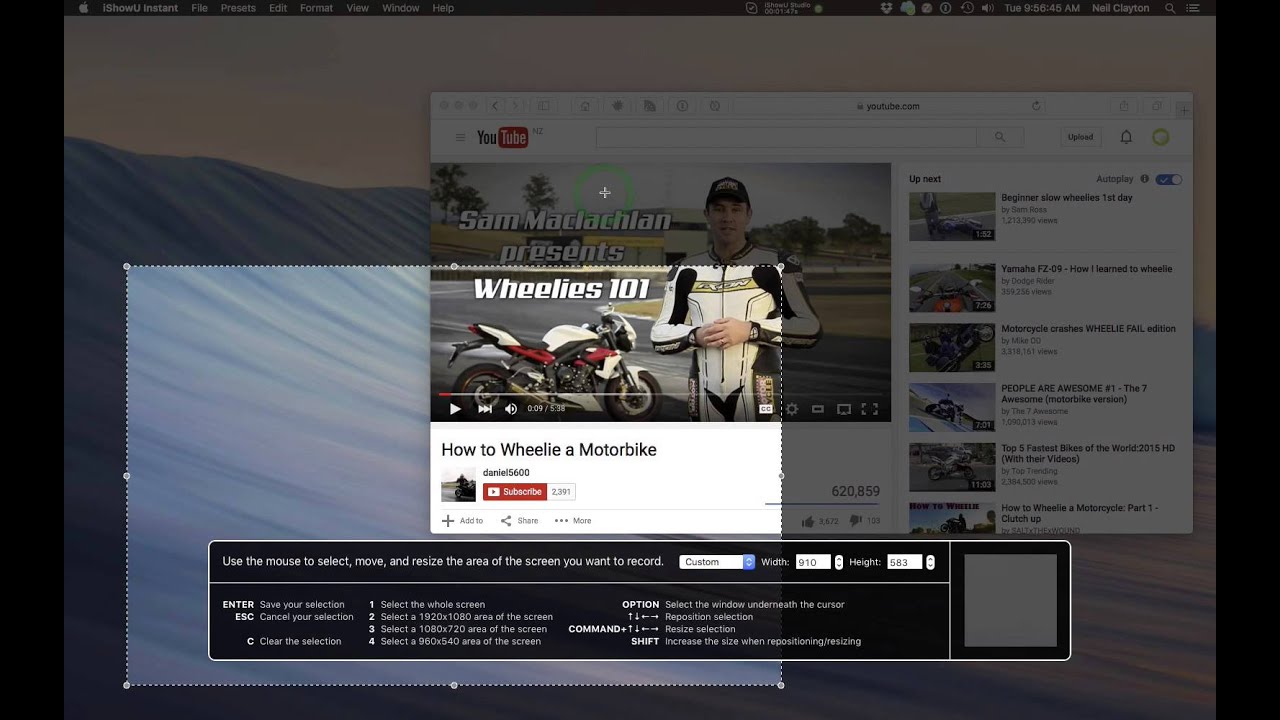Click the youtube.com address bar
Viewport: 1280px width, 720px height.
(887, 106)
